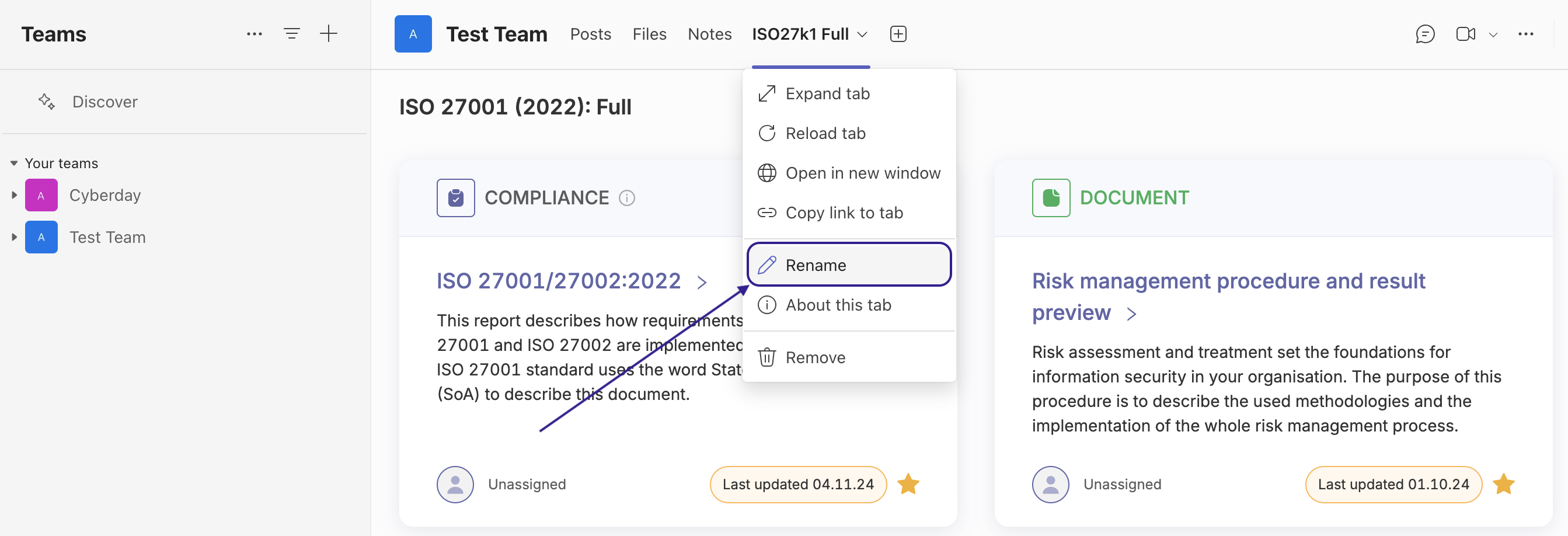Click Unassigned label on compliance card

click(x=527, y=484)
